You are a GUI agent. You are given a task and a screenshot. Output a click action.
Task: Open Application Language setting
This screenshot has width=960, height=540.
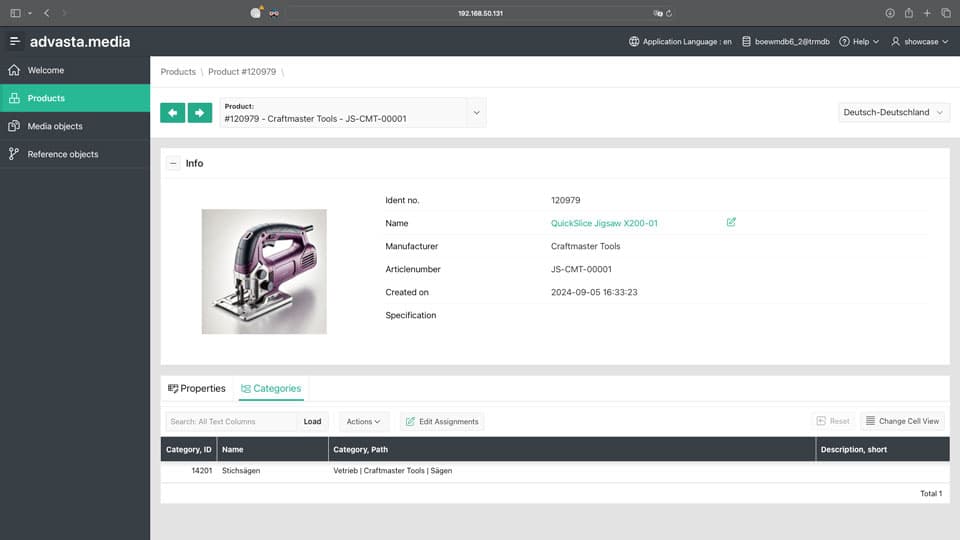coord(680,42)
